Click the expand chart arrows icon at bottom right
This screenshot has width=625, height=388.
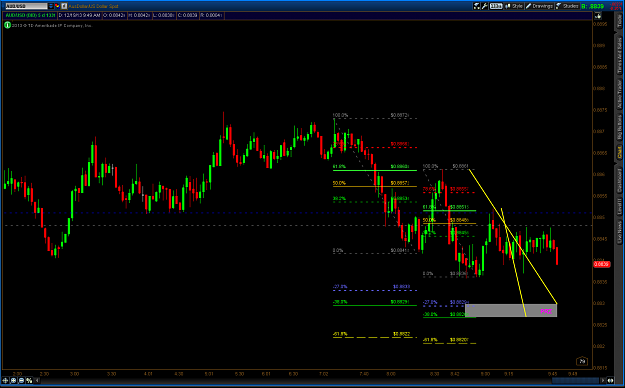click(x=610, y=380)
